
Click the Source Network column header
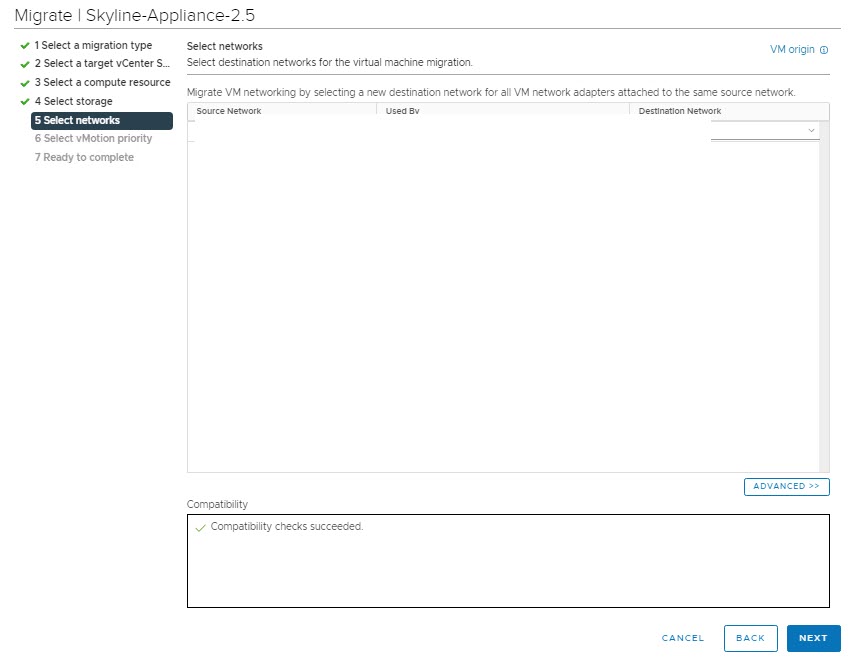(x=229, y=111)
